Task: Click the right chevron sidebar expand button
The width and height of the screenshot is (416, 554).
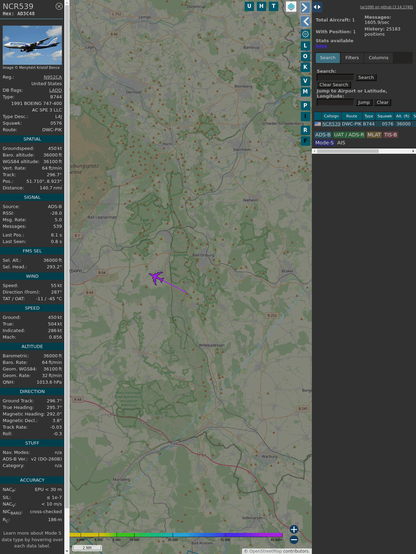Action: (305, 7)
